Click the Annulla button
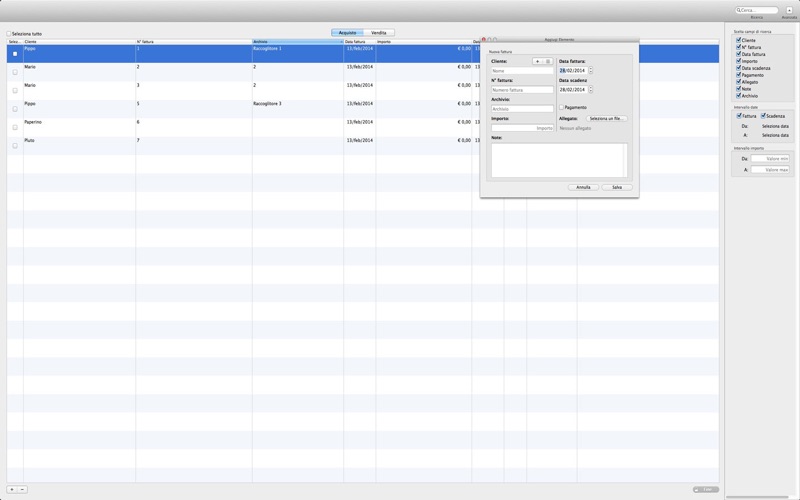This screenshot has height=500, width=800. click(x=583, y=187)
